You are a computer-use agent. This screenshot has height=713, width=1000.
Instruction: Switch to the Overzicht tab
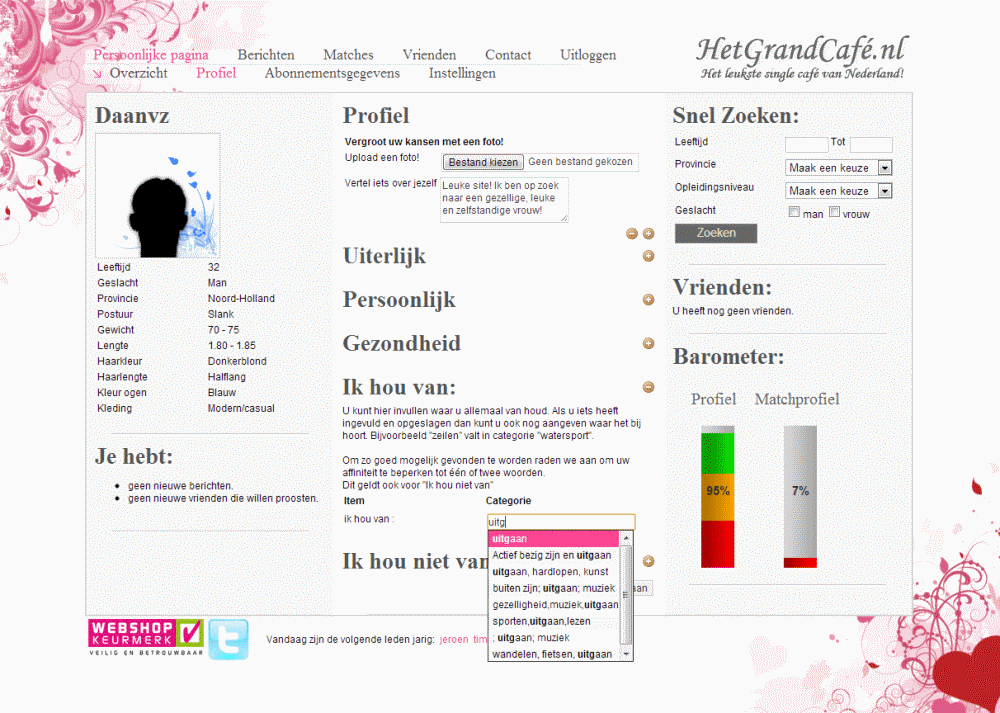[138, 73]
